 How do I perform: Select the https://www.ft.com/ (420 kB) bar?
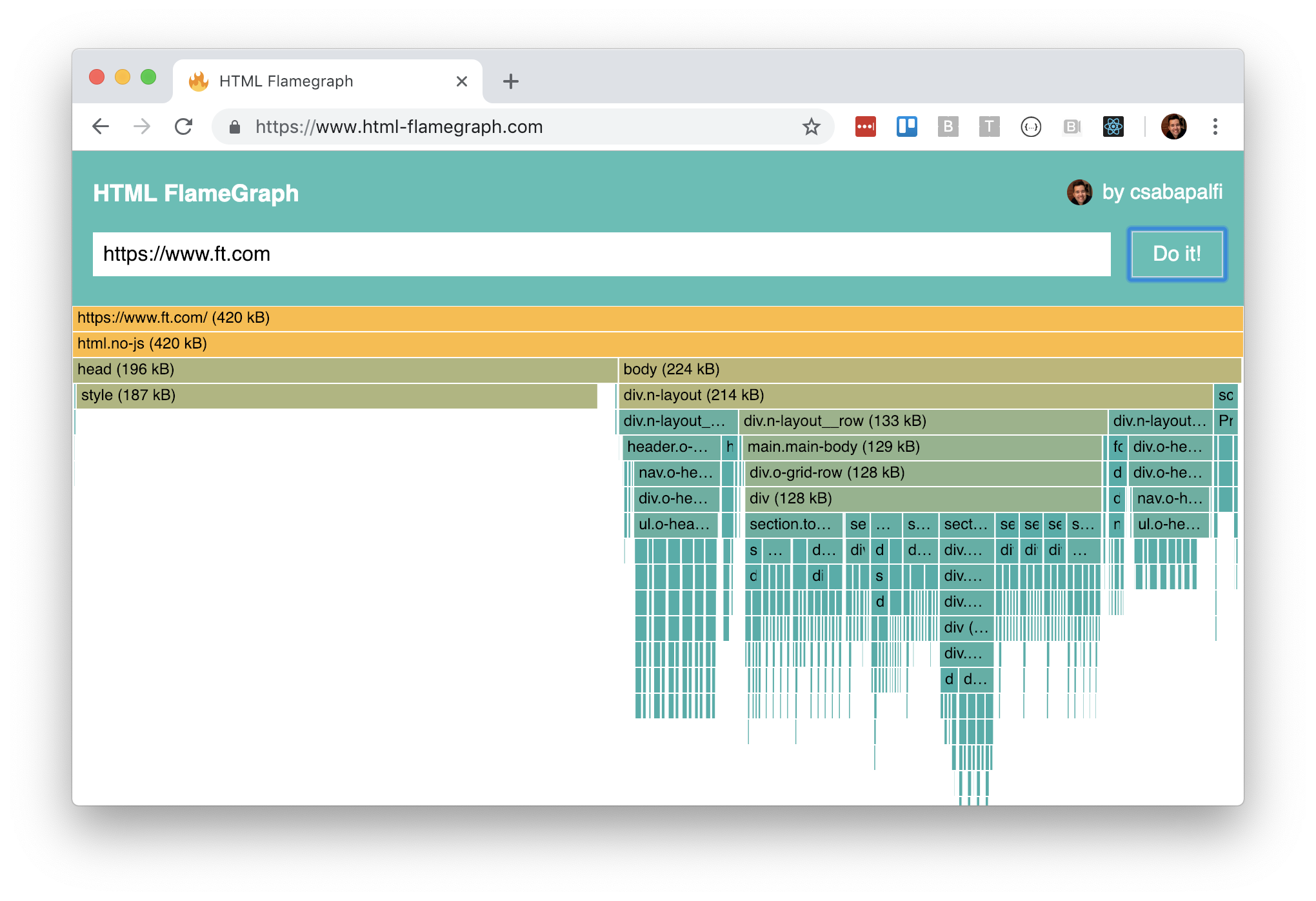coord(657,318)
